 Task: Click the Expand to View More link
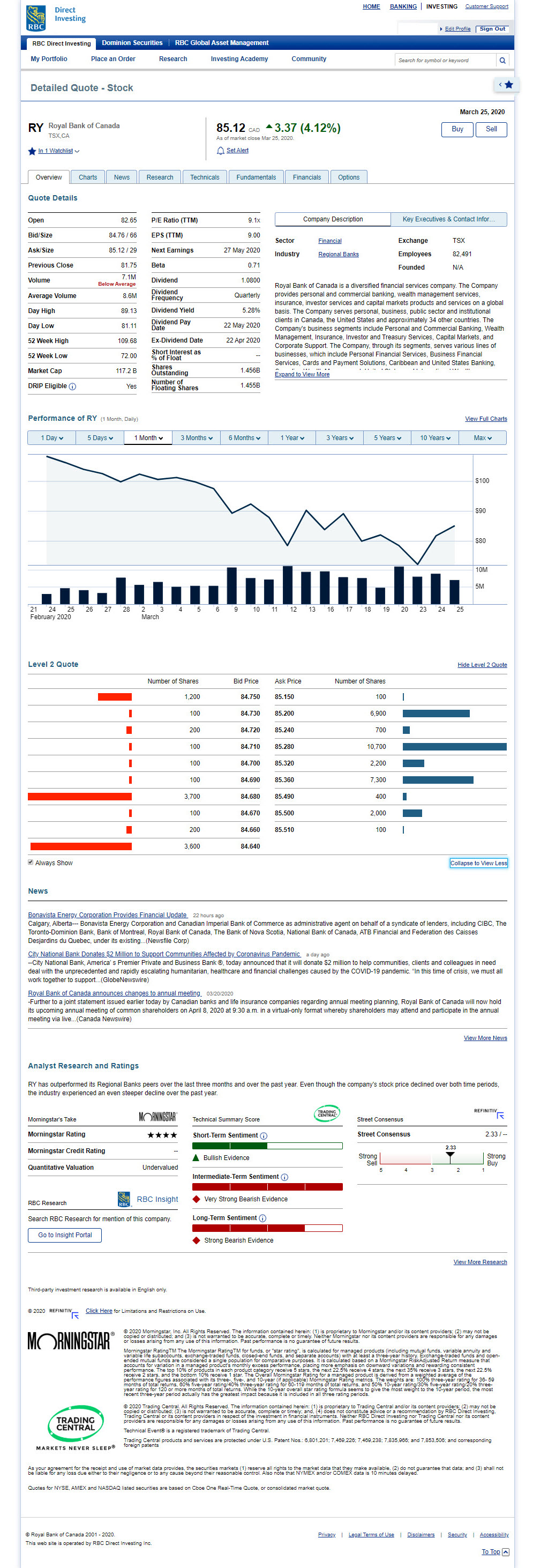(302, 374)
